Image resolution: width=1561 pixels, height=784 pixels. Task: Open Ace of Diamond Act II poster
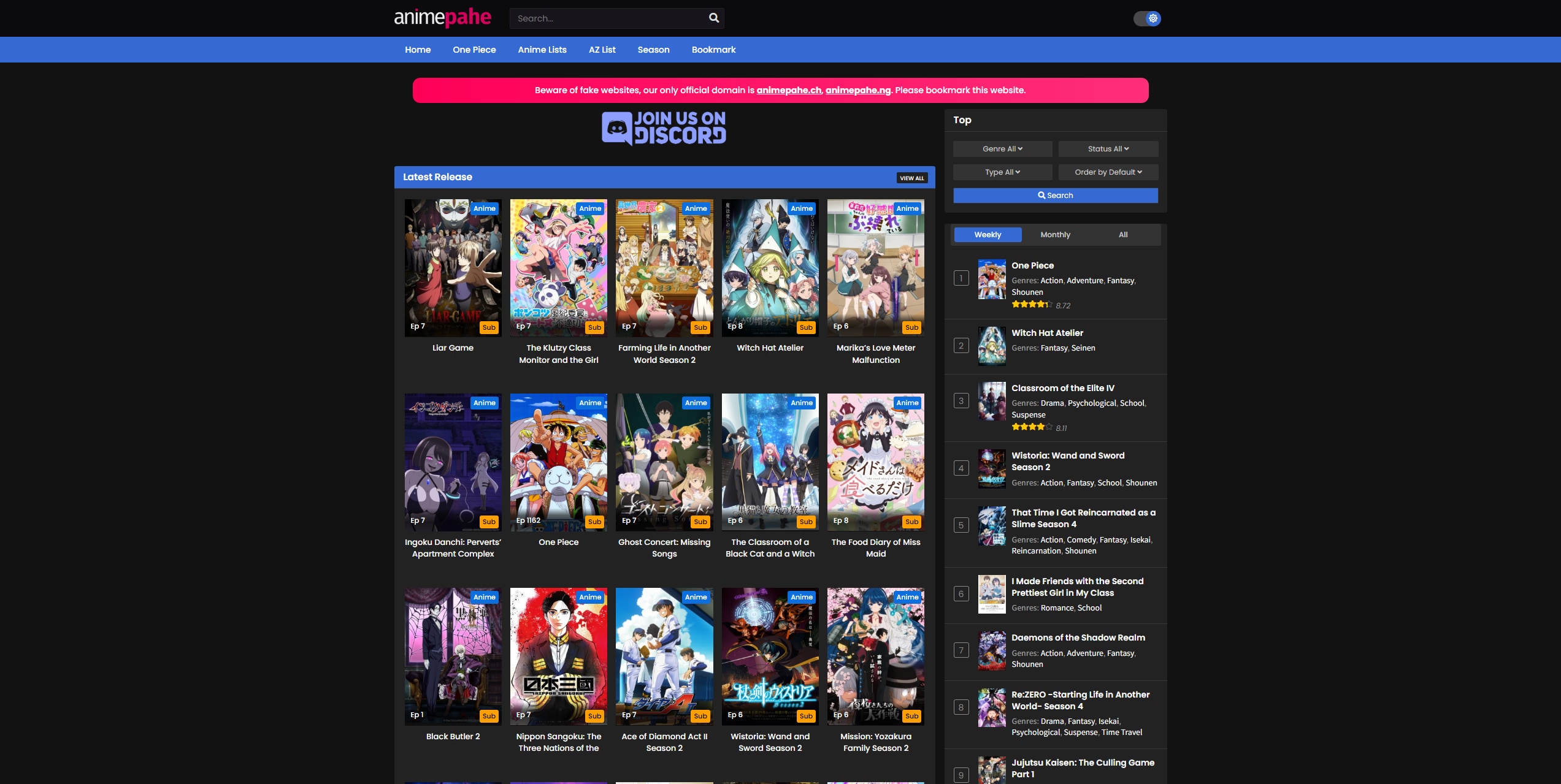[664, 657]
